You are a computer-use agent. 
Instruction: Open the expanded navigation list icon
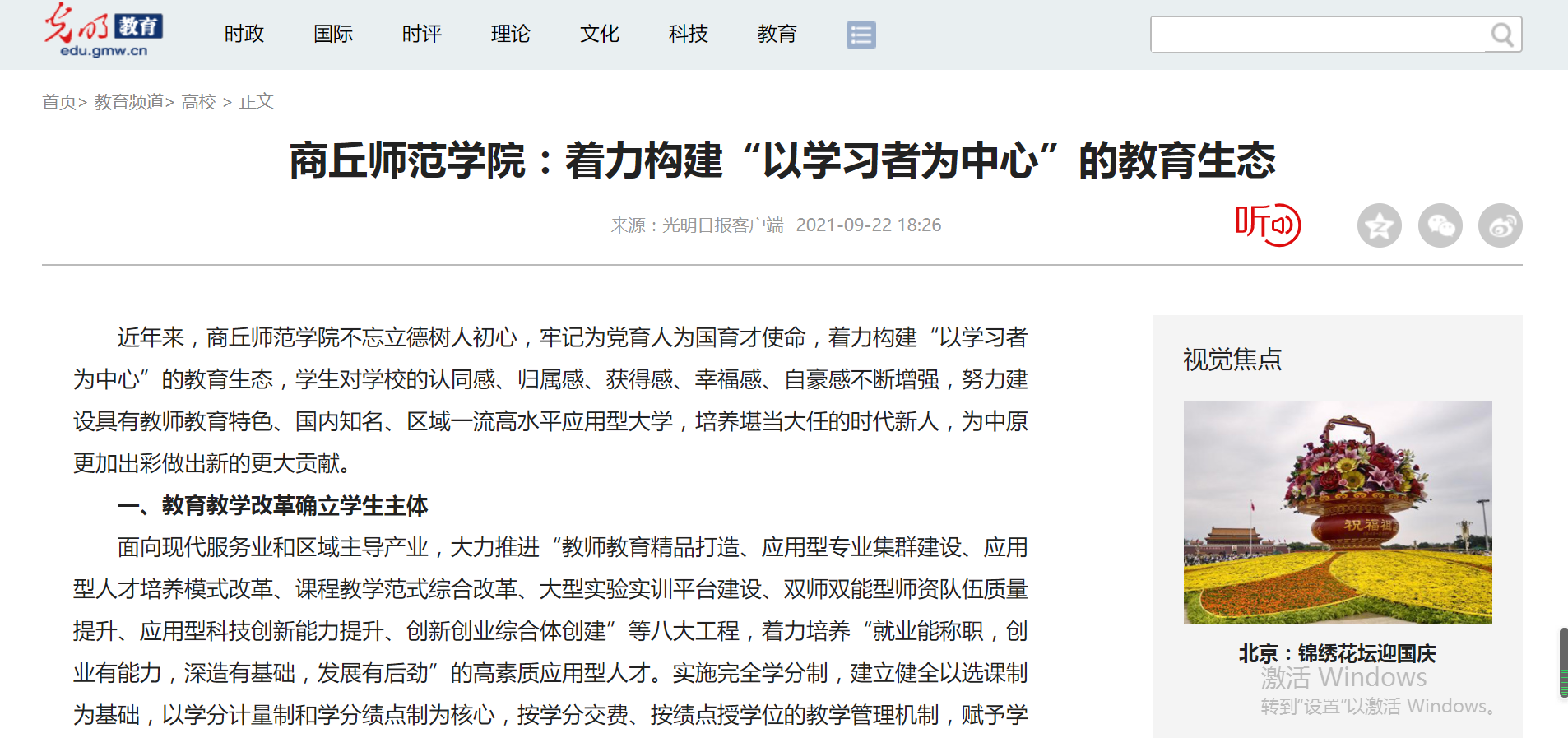pyautogui.click(x=861, y=35)
